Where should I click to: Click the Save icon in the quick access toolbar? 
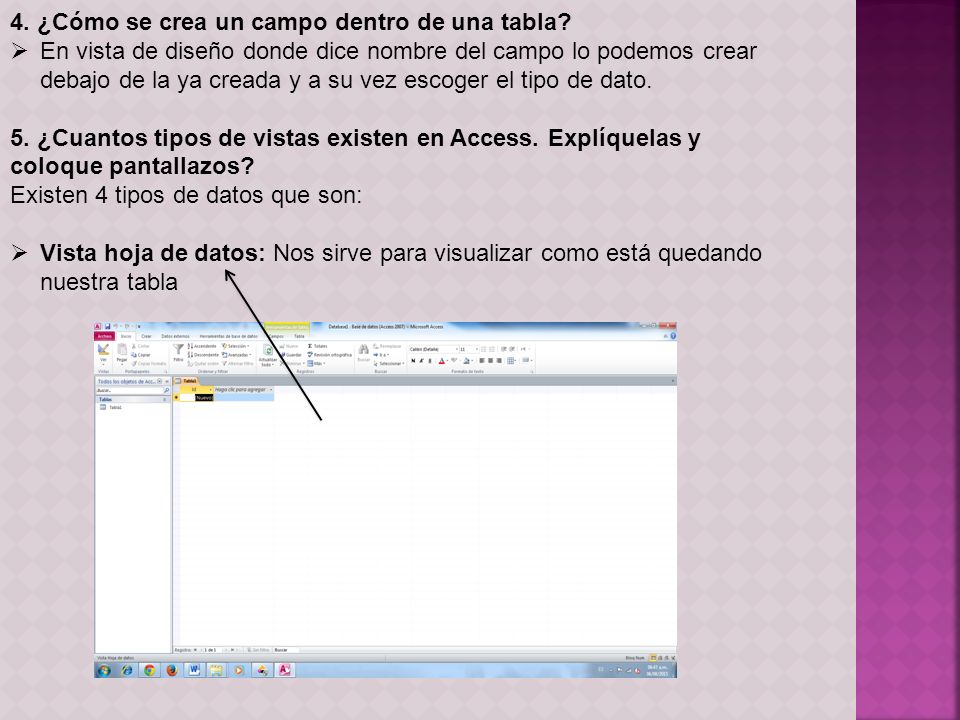click(108, 327)
